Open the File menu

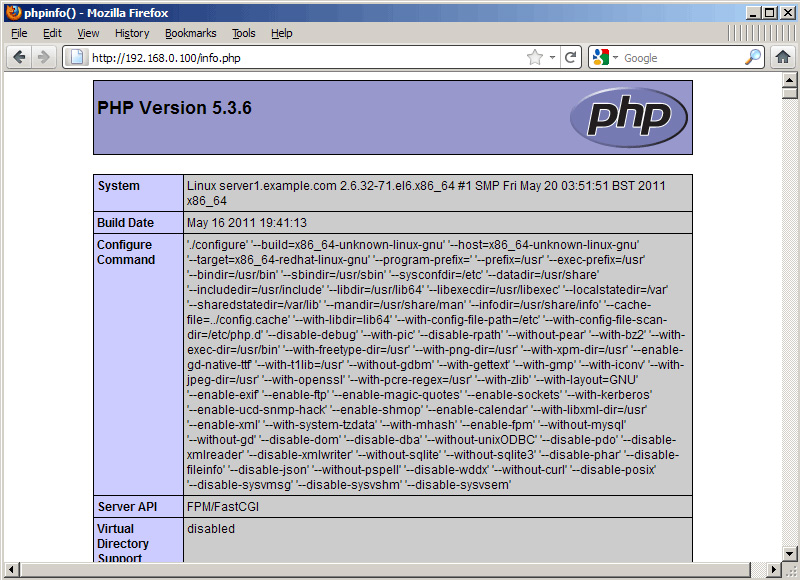pos(19,33)
